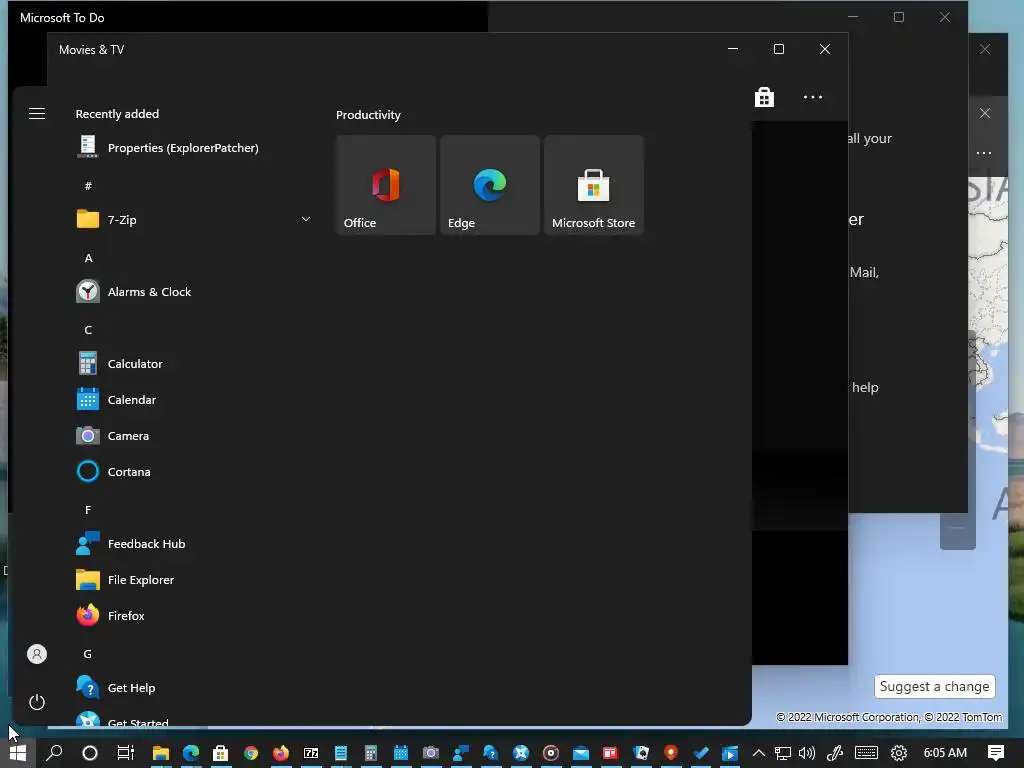Screen dimensions: 1024x768
Task: Launch Chrome from the taskbar
Action: pyautogui.click(x=251, y=753)
